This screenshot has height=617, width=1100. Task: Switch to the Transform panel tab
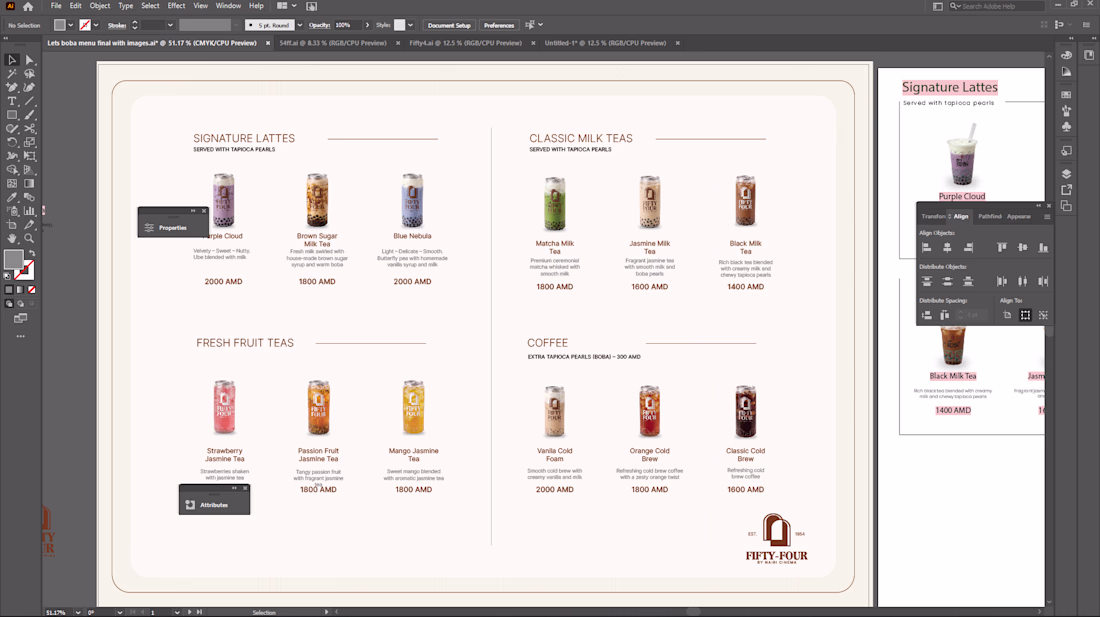(934, 217)
